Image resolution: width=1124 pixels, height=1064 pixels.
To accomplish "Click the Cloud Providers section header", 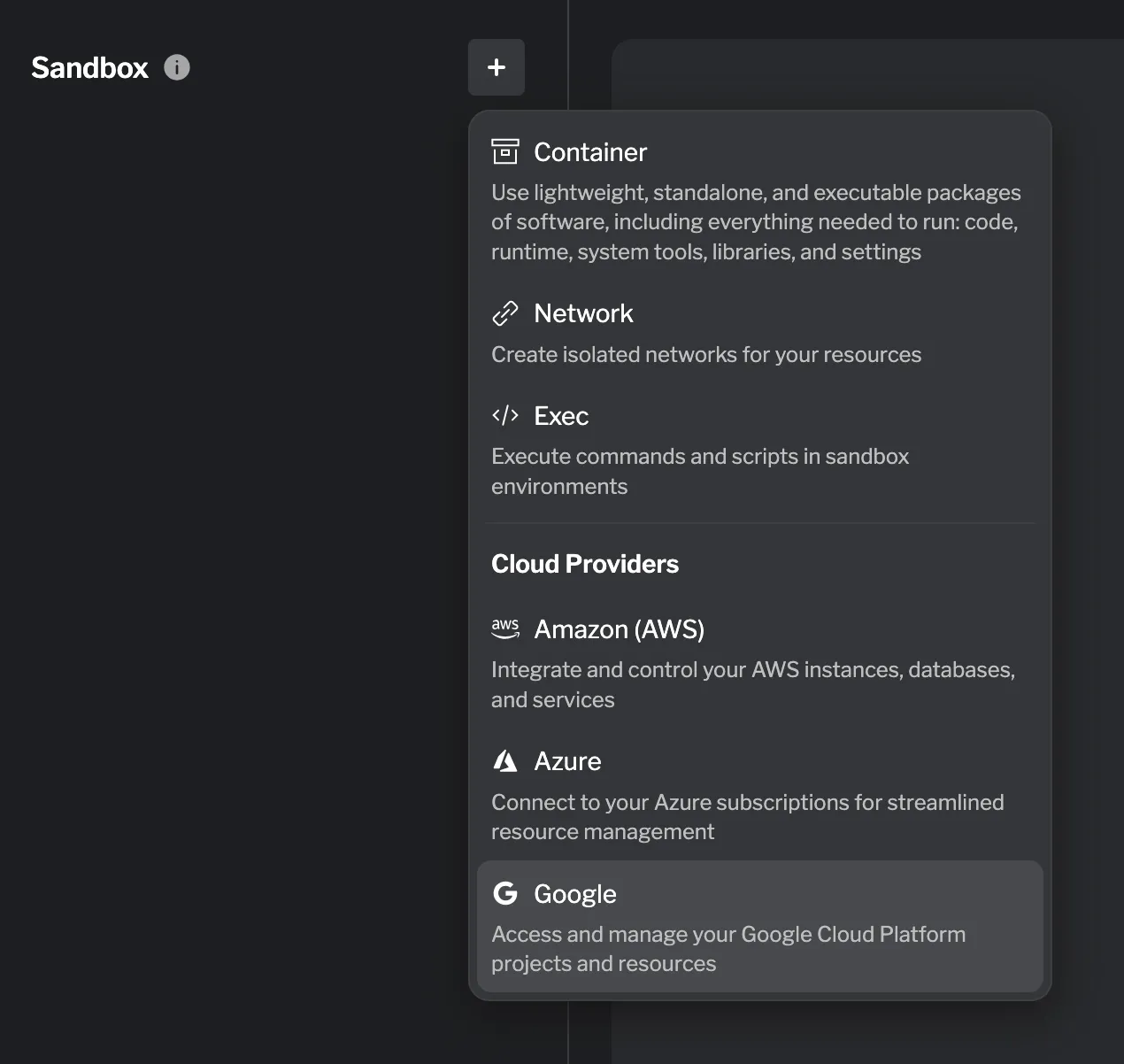I will coord(584,564).
